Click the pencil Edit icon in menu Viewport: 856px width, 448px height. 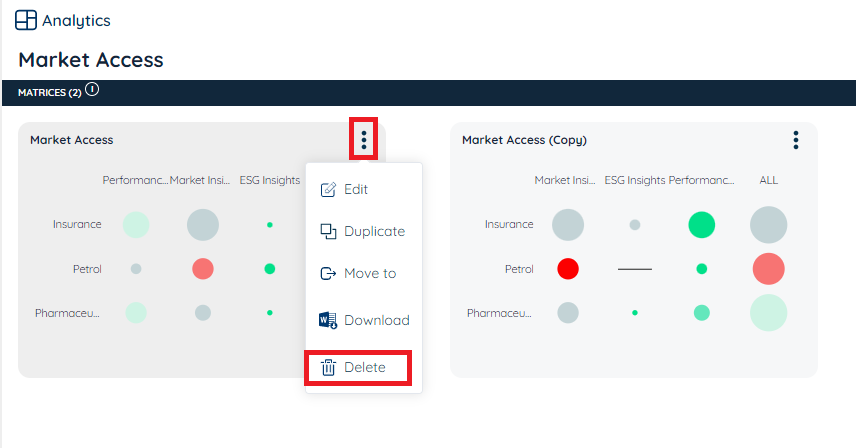point(328,189)
